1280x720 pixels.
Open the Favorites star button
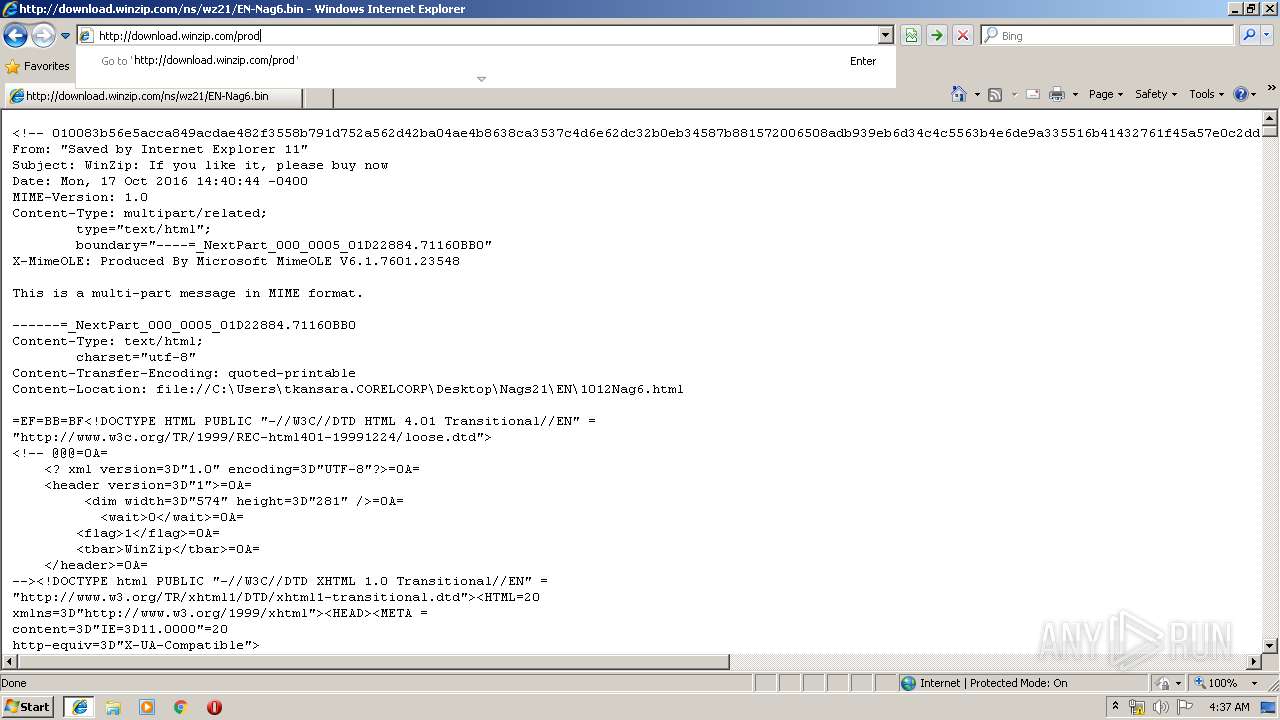(37, 66)
